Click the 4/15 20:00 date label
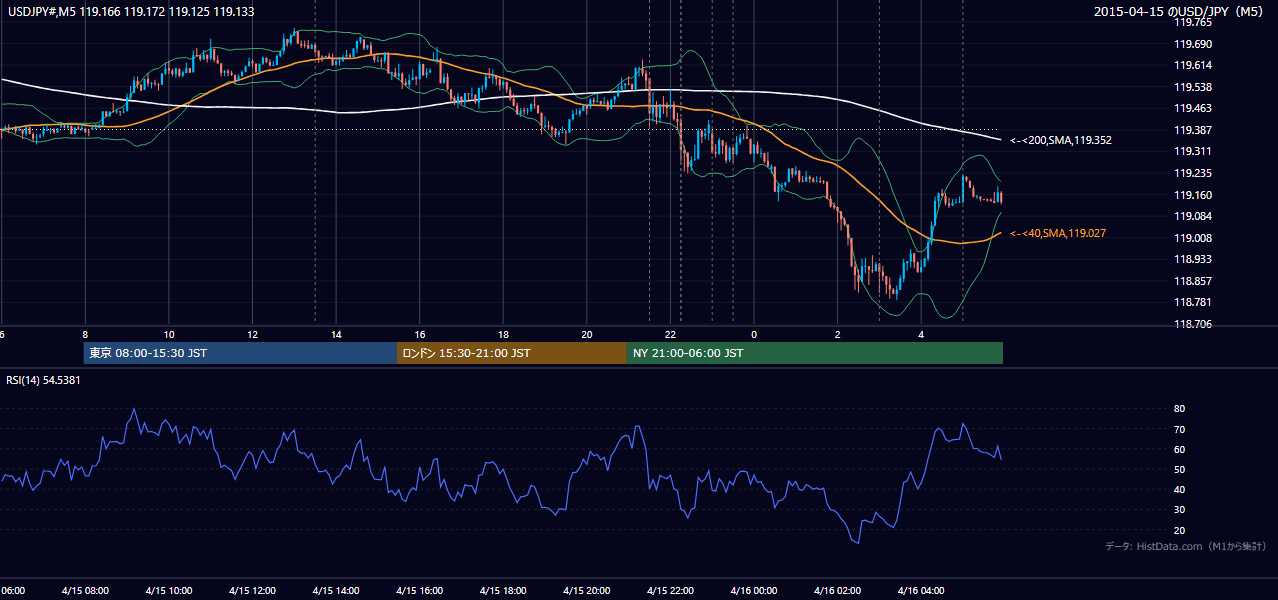This screenshot has height=600, width=1278. [x=587, y=591]
